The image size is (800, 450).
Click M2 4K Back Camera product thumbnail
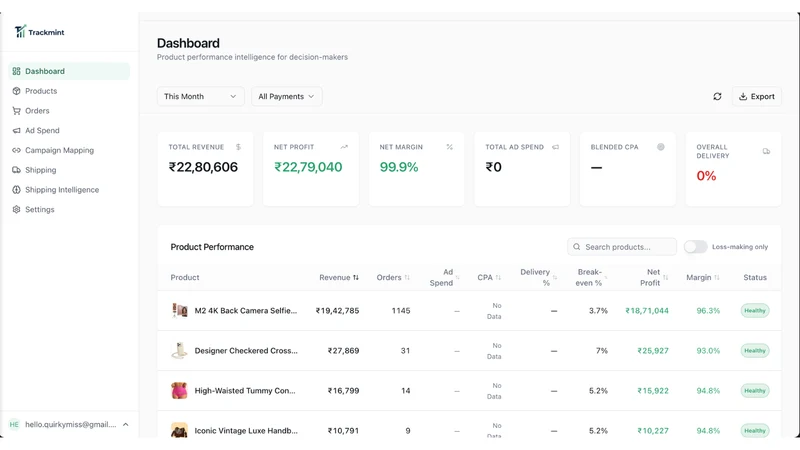(x=179, y=310)
